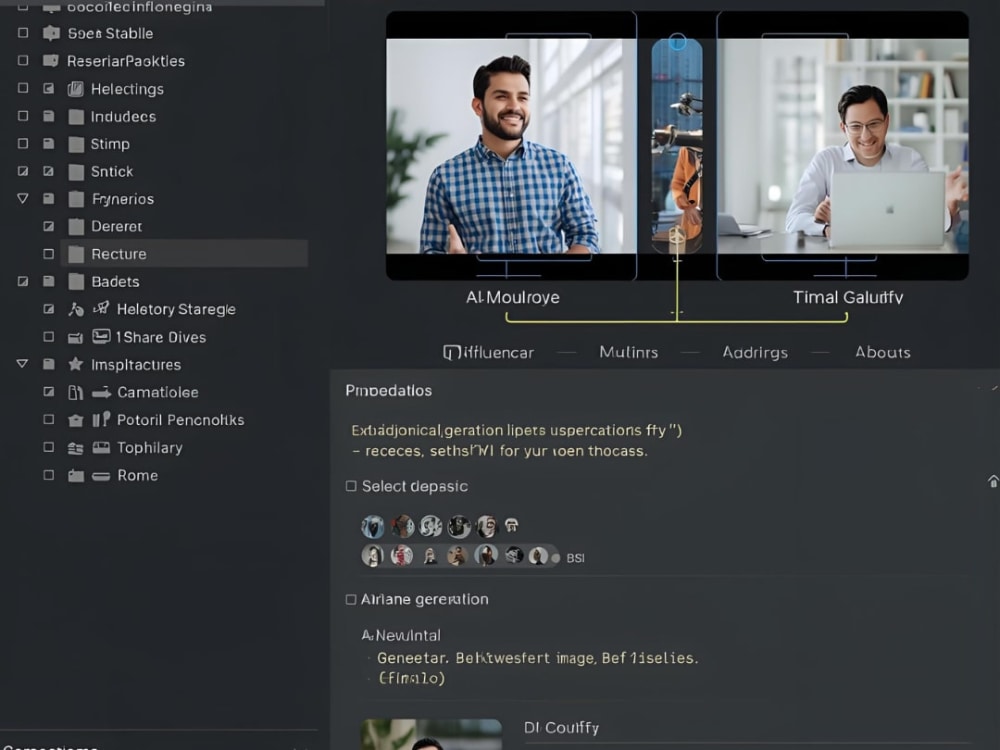Open the Difluencar tab
Image resolution: width=1000 pixels, height=750 pixels.
[x=489, y=353]
